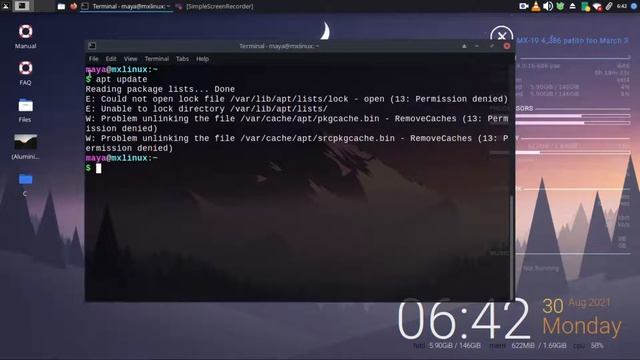Image resolution: width=640 pixels, height=360 pixels.
Task: Click the VLC cone tray icon
Action: 536,6
